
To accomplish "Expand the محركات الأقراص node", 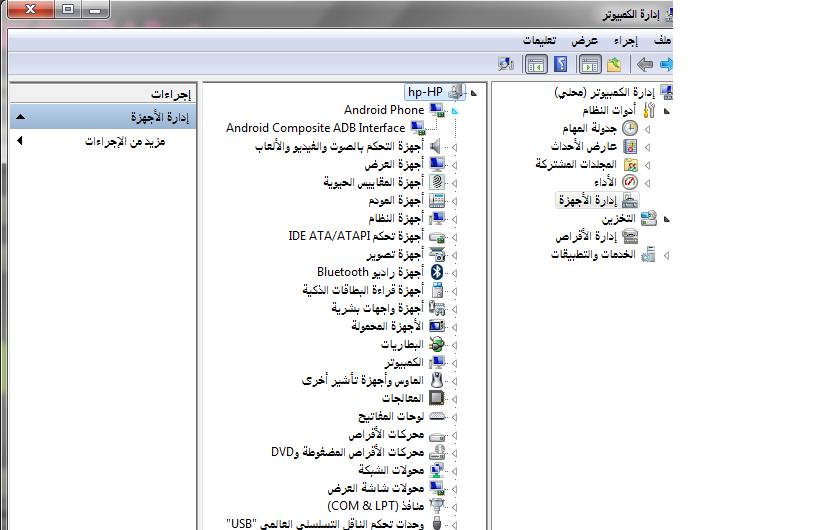I will tap(454, 435).
